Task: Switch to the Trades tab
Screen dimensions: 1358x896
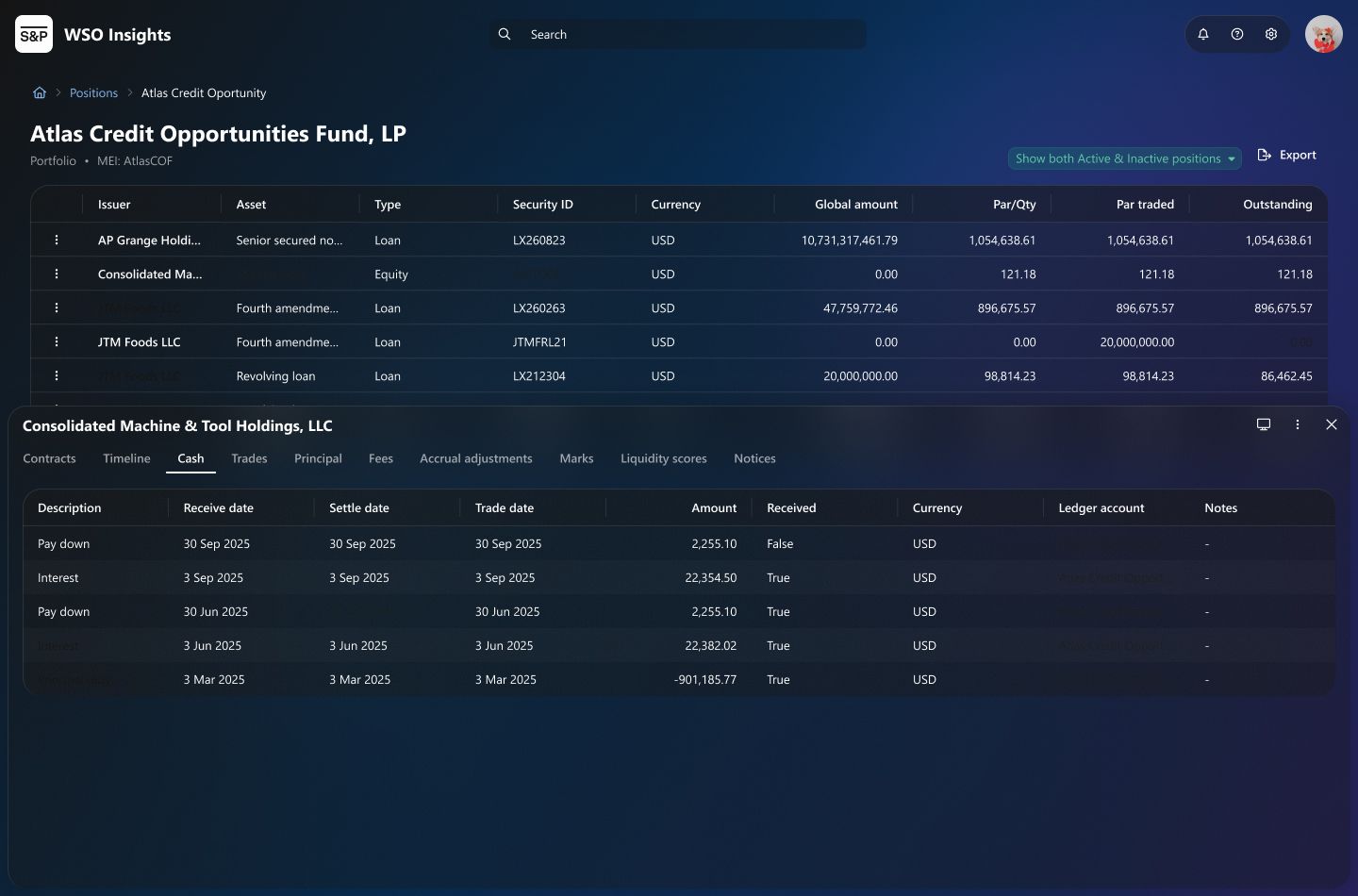Action: (249, 458)
